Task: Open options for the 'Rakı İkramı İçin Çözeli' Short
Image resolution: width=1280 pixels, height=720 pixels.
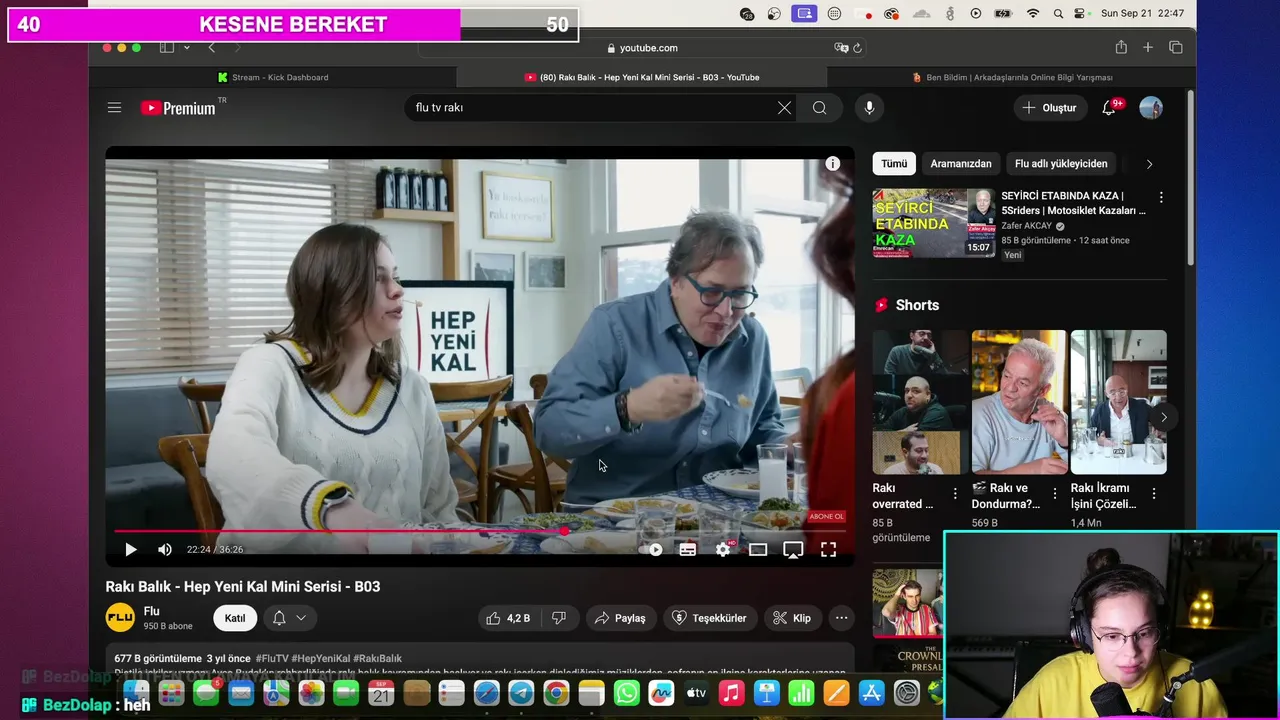Action: 1154,494
